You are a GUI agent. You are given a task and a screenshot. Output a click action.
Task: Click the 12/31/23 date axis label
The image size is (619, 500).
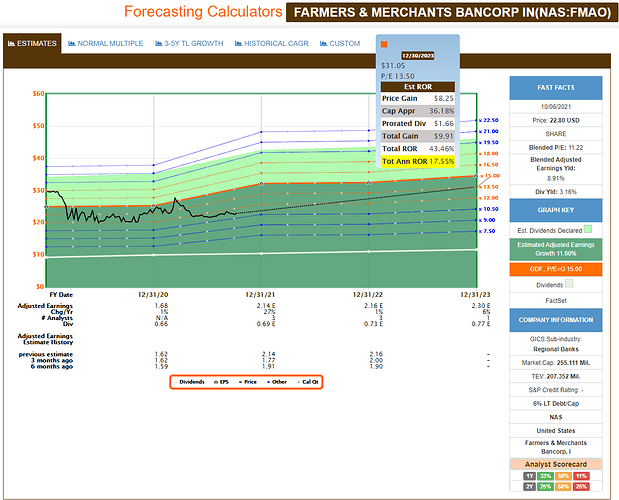[x=475, y=295]
